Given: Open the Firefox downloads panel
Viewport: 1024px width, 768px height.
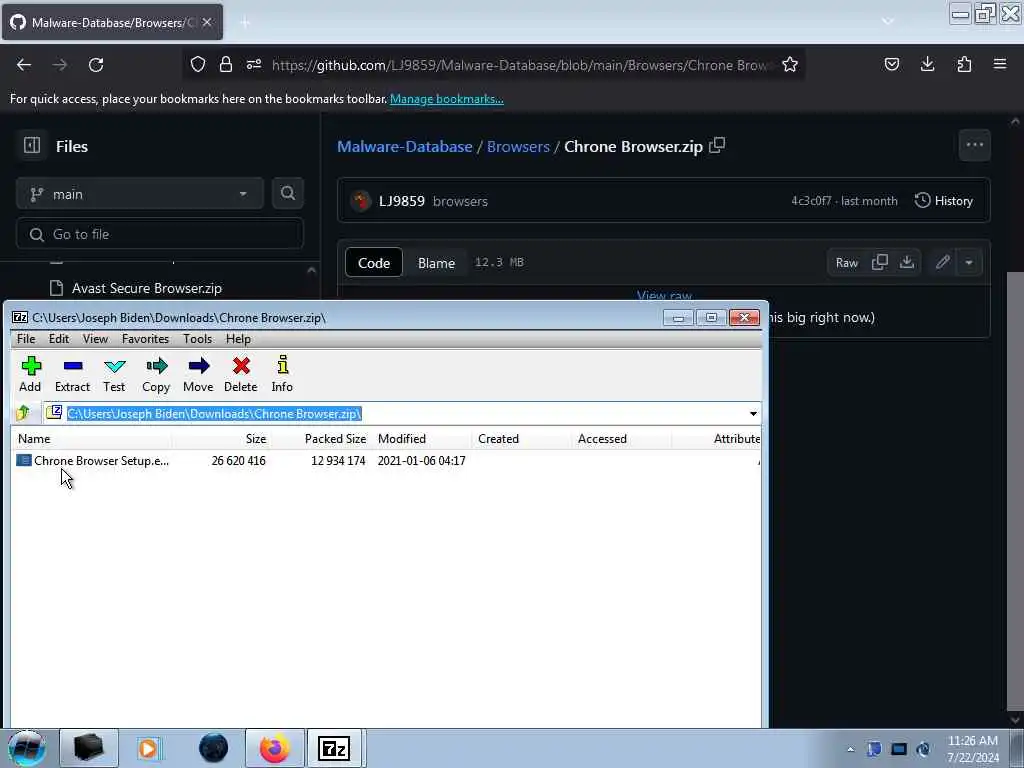Looking at the screenshot, I should coord(927,64).
